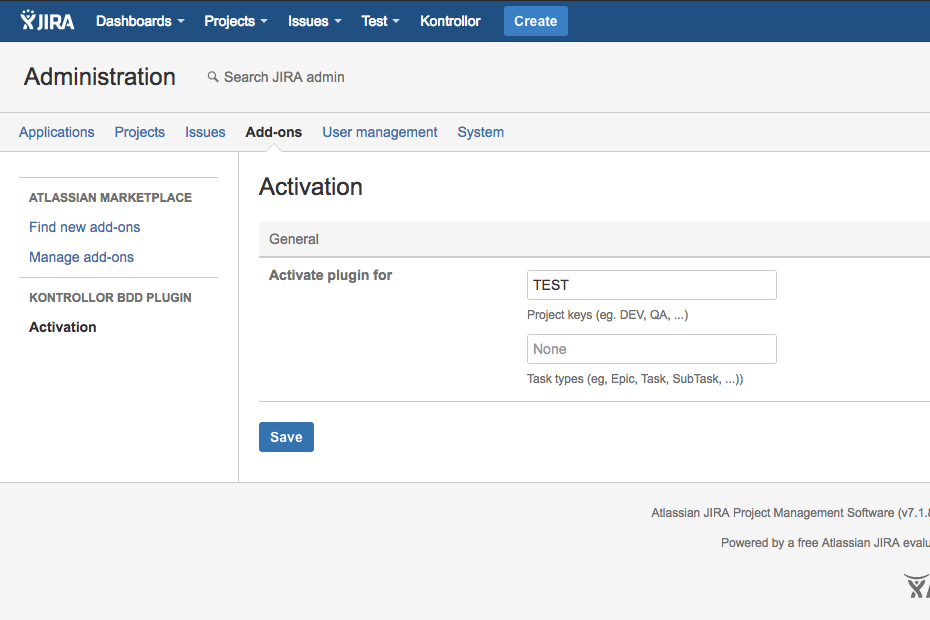Click the Activation page heading
Image resolution: width=930 pixels, height=620 pixels.
tap(311, 187)
